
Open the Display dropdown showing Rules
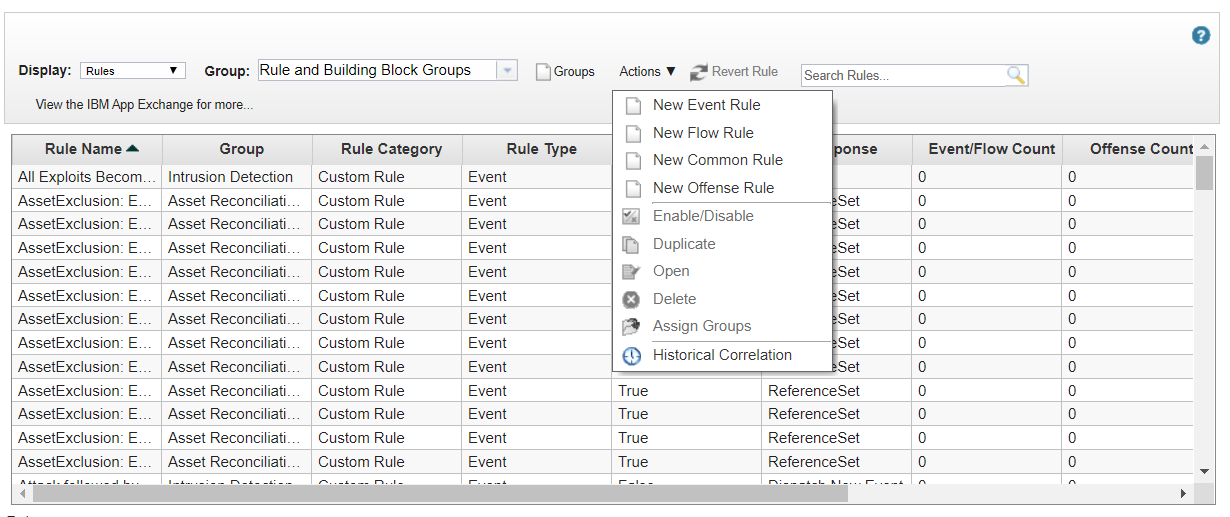tap(132, 71)
